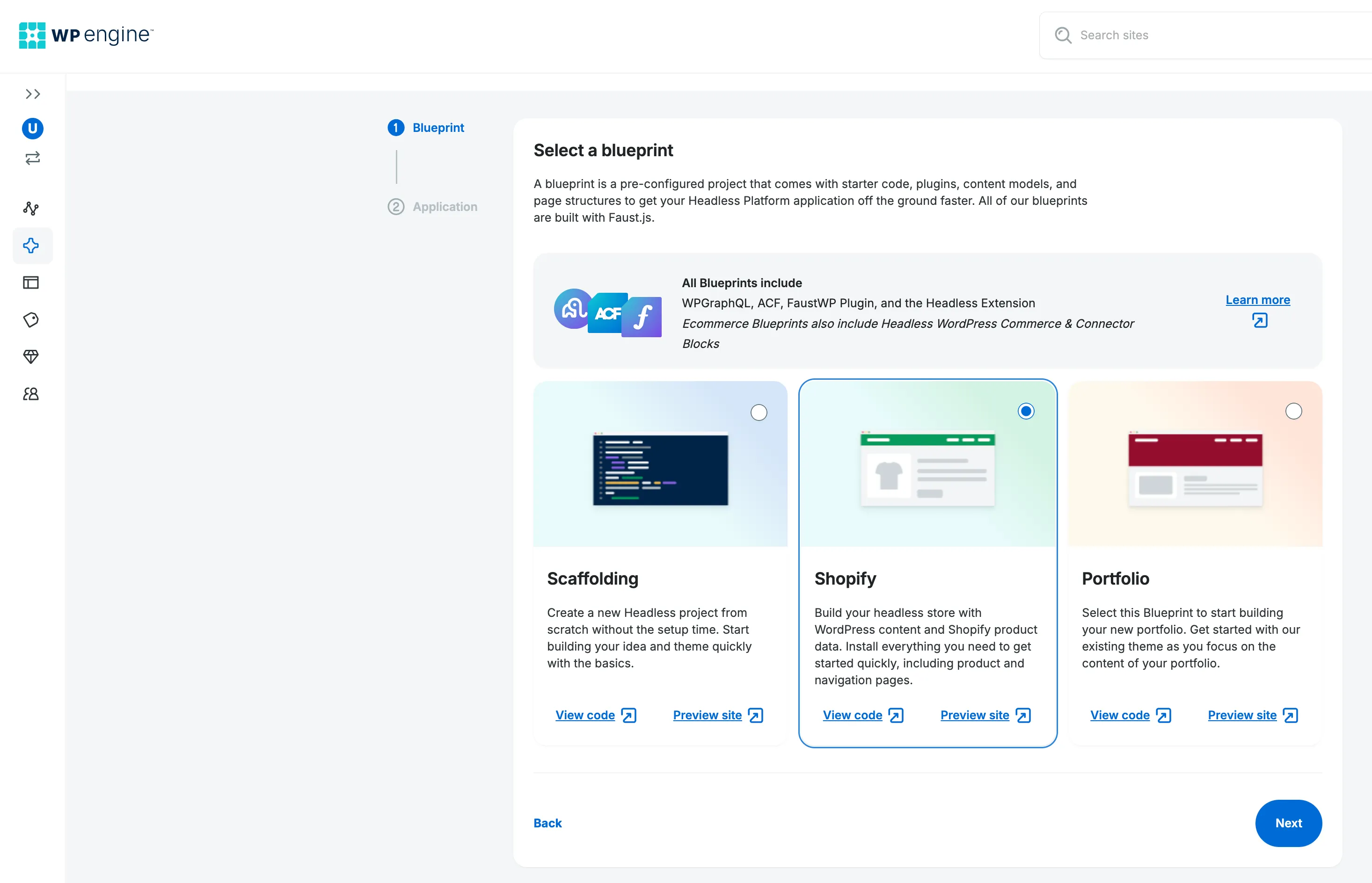Select the Scaffolding blueprint radio button
This screenshot has height=883, width=1372.
759,412
